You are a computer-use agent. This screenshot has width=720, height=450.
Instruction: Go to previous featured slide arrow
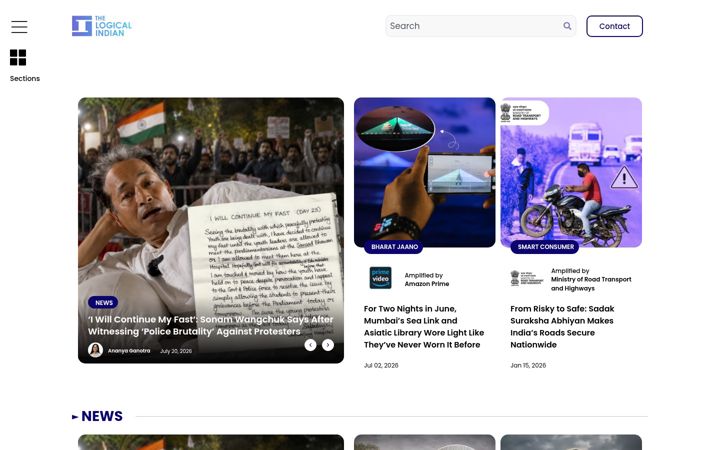coord(310,345)
